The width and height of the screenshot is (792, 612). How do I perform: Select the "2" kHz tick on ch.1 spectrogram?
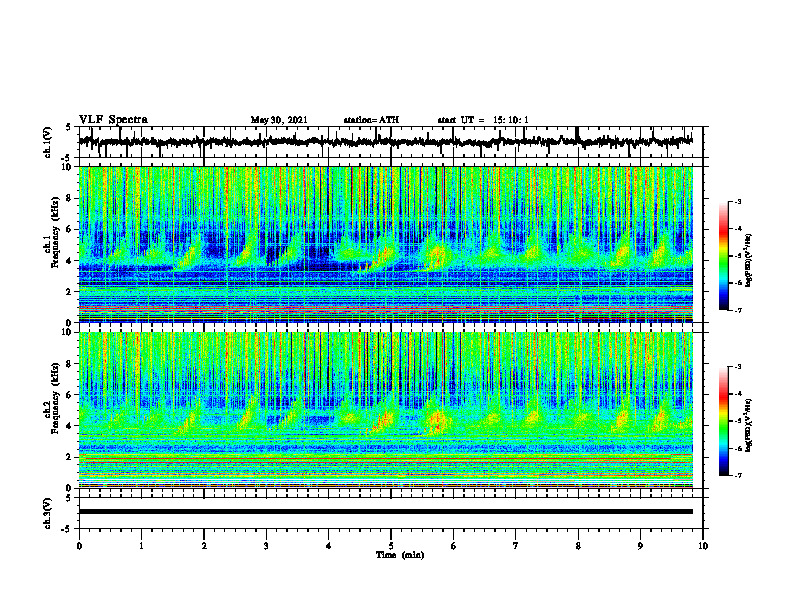coord(69,292)
